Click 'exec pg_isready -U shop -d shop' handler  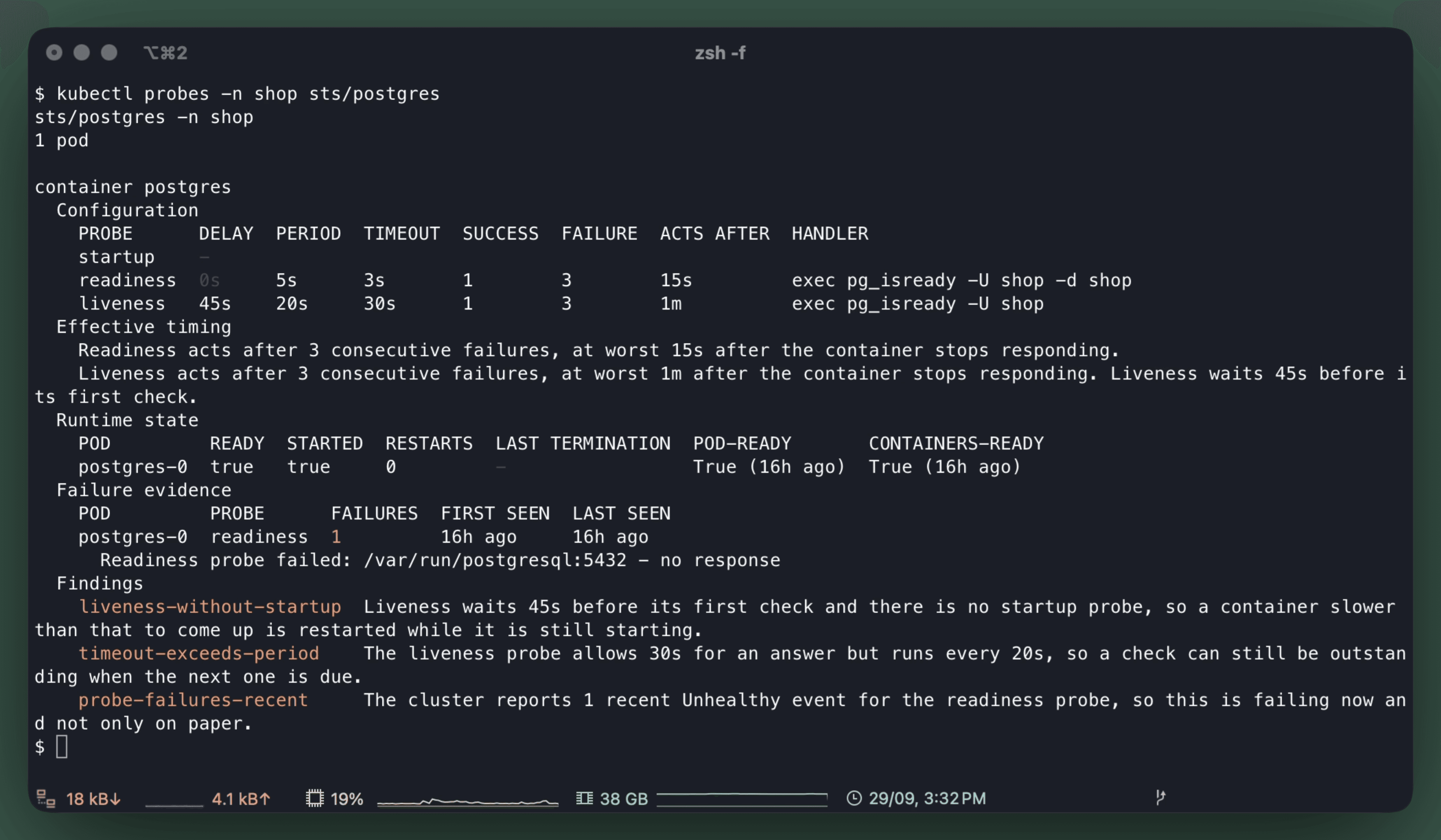click(961, 280)
